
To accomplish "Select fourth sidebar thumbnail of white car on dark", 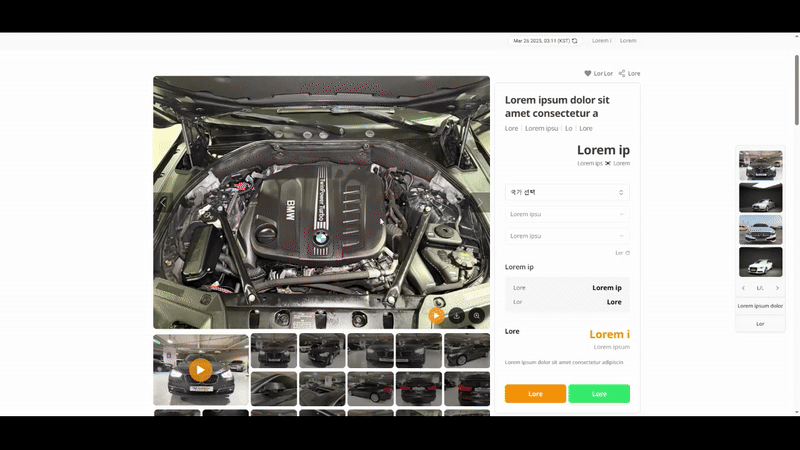I will click(761, 262).
